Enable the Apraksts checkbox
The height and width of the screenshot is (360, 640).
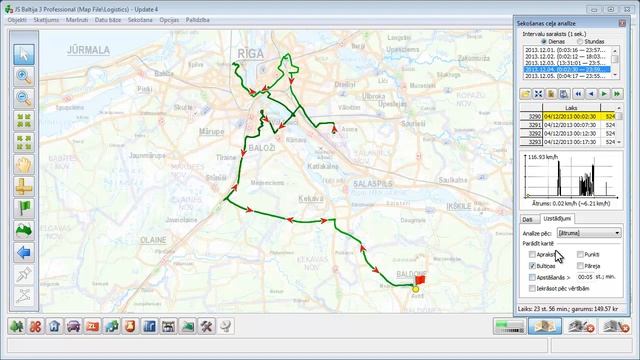pyautogui.click(x=532, y=255)
